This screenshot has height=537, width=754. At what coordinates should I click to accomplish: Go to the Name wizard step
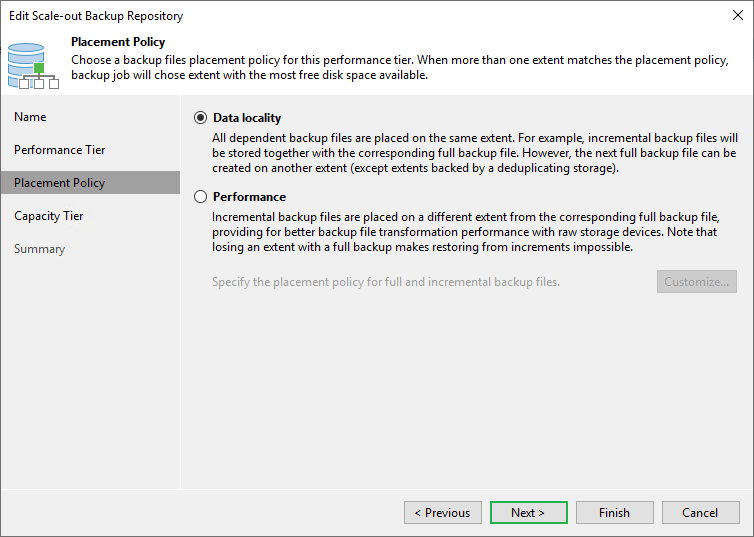[30, 117]
